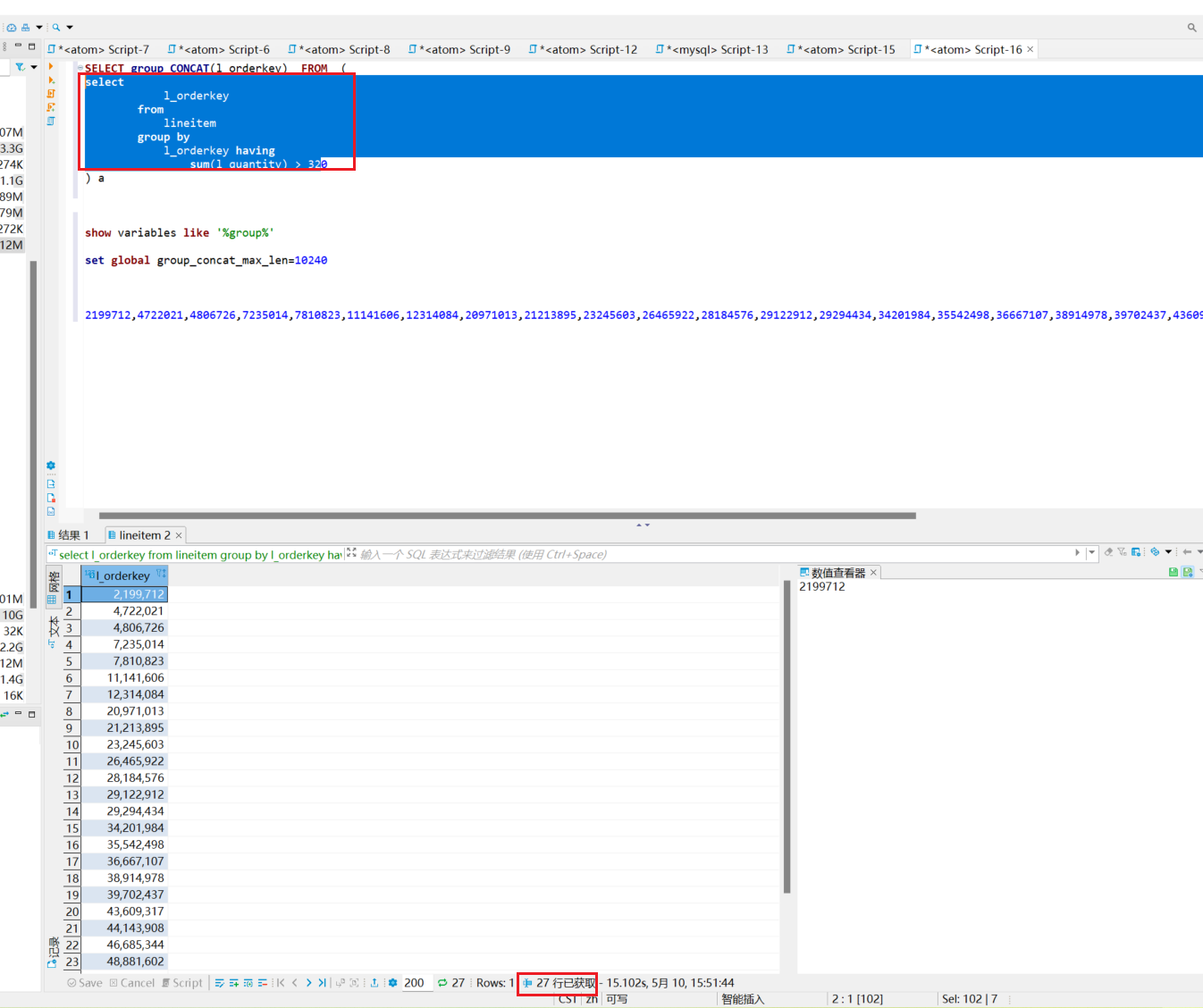This screenshot has height=1008, width=1203.
Task: Click the Save button in results toolbar
Action: click(85, 983)
